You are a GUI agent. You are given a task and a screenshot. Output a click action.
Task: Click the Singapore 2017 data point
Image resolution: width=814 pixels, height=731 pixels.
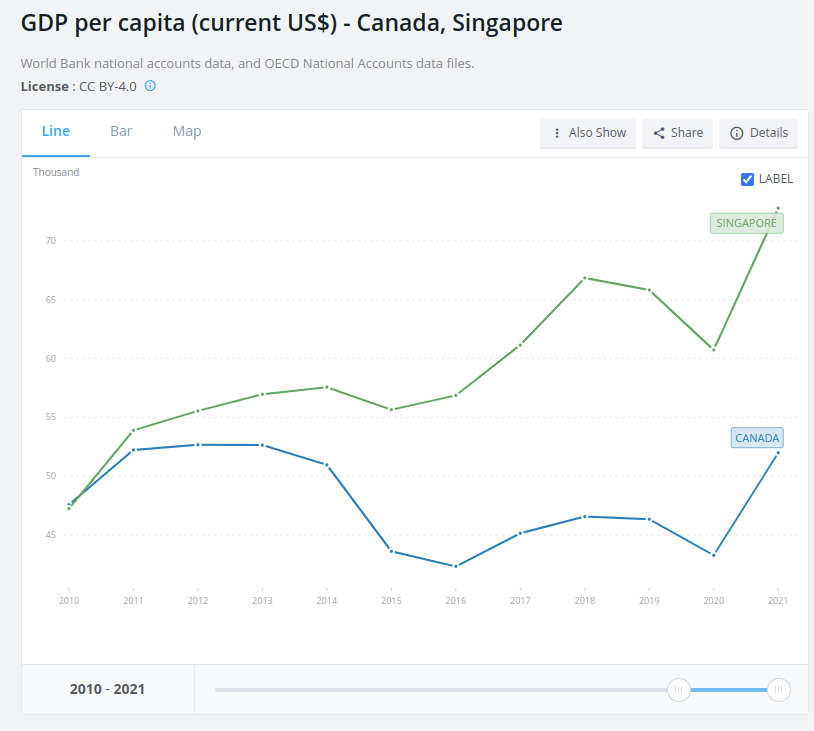[x=520, y=345]
